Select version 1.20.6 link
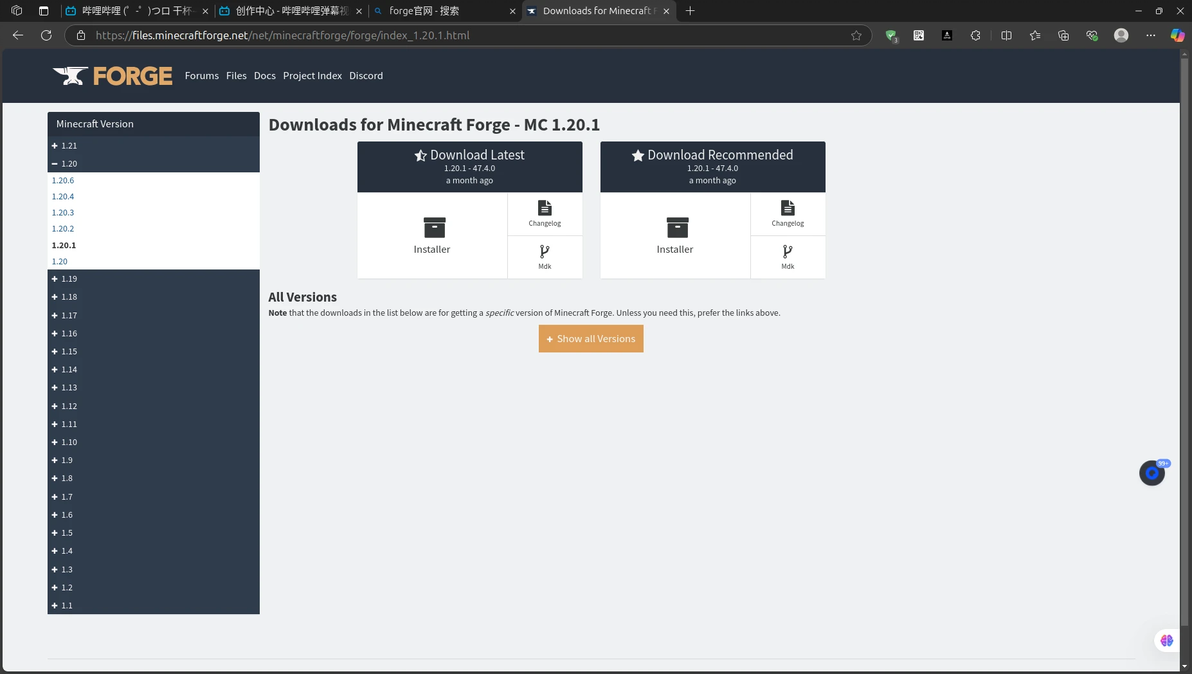 click(63, 180)
